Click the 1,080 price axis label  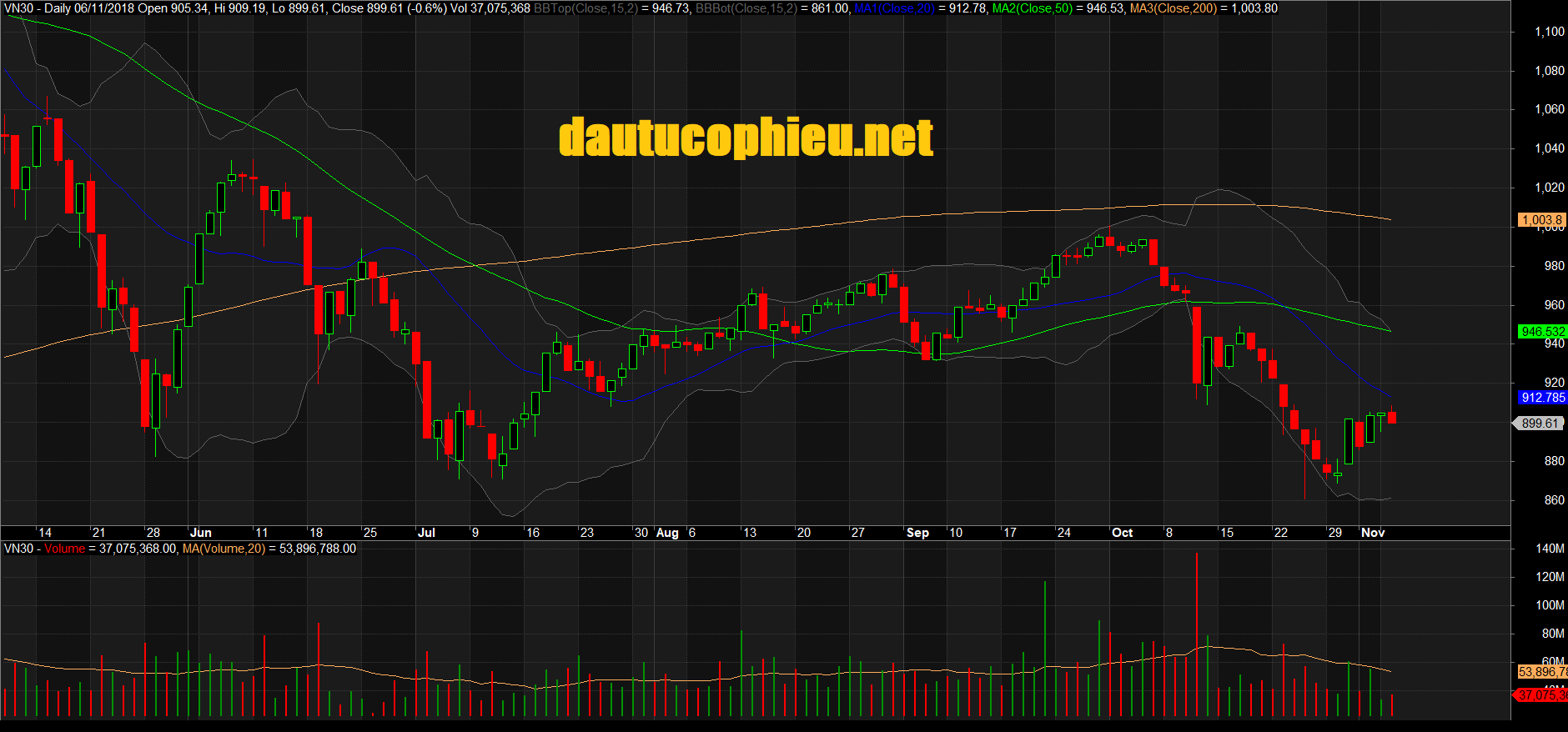[x=1550, y=71]
